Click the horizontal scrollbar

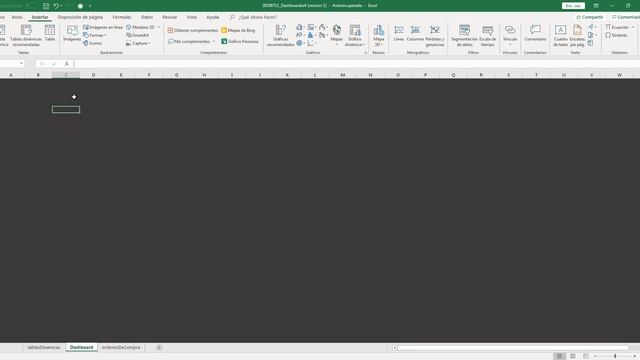513,348
